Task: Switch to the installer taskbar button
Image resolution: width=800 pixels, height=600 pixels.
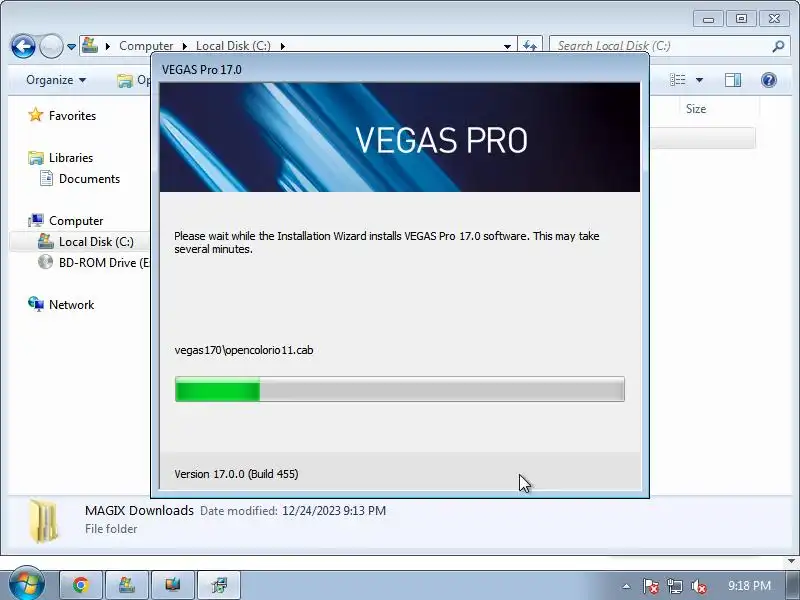Action: pyautogui.click(x=219, y=585)
